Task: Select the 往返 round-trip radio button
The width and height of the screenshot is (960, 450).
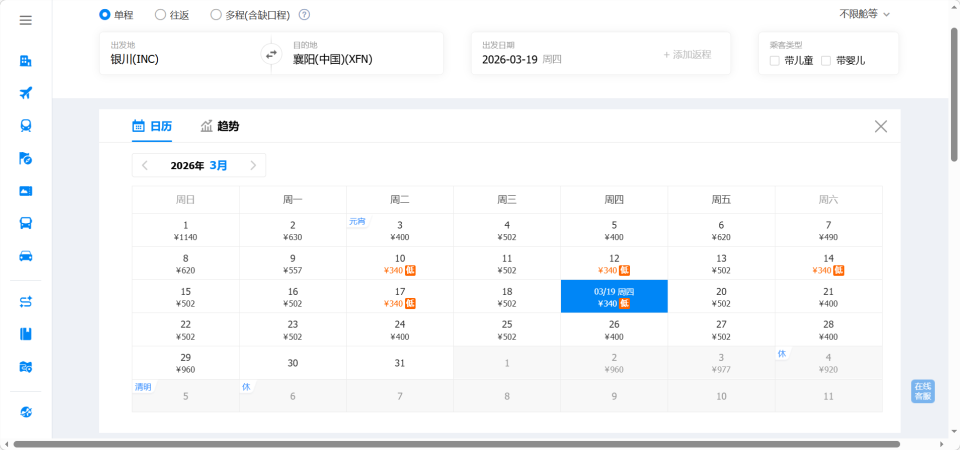Action: (x=160, y=15)
